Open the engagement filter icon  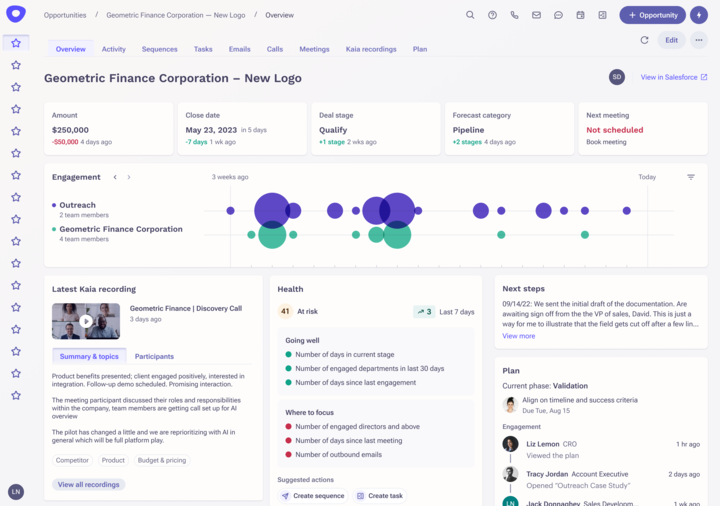pos(691,177)
